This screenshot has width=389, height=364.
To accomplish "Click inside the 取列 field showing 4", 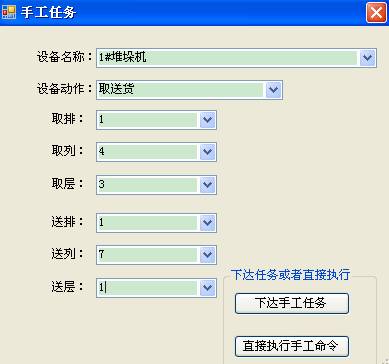I will [148, 152].
